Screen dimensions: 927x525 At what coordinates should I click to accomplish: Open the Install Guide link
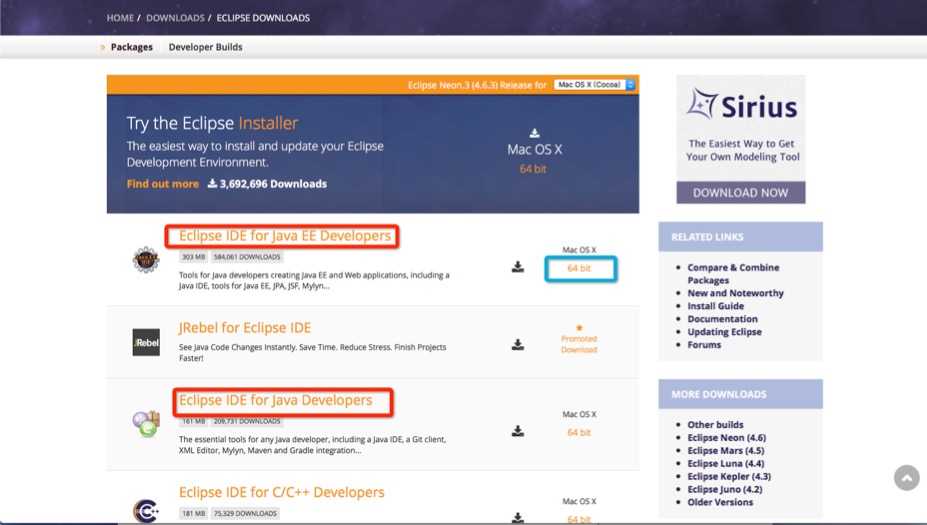pos(715,306)
